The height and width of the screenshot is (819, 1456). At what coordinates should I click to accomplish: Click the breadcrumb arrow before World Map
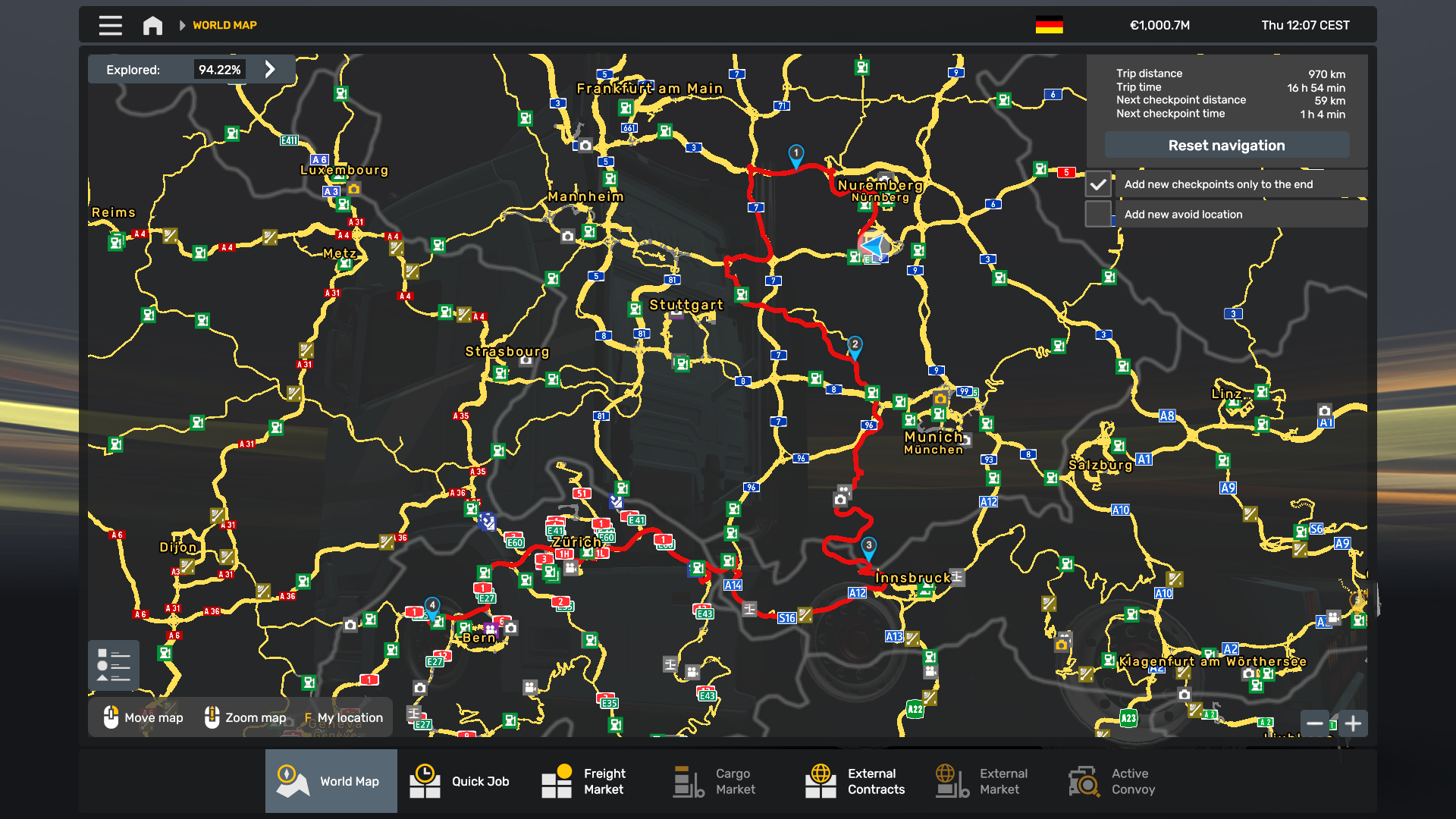coord(182,25)
